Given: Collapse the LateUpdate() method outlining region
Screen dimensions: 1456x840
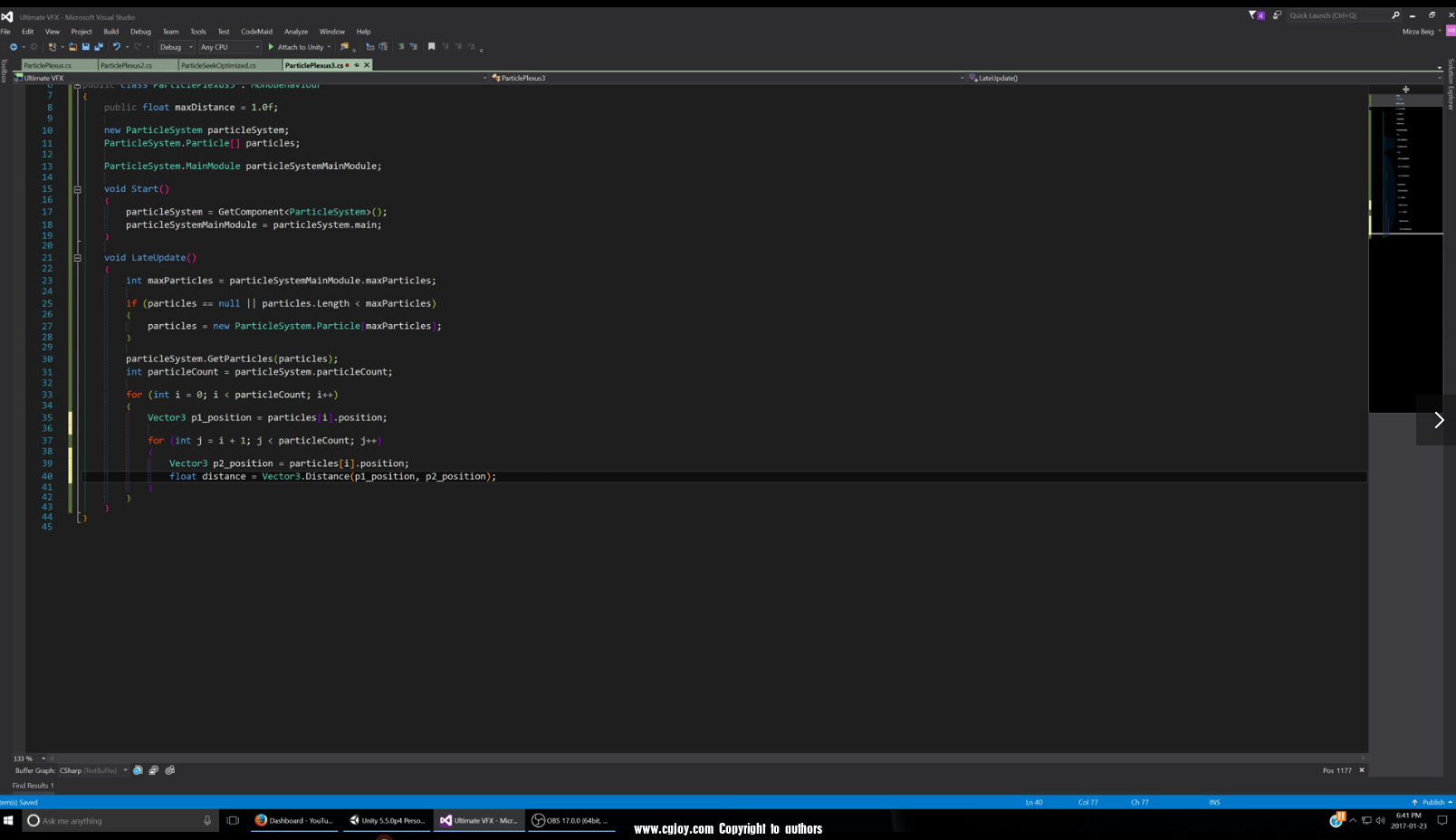Looking at the screenshot, I should coord(77,258).
